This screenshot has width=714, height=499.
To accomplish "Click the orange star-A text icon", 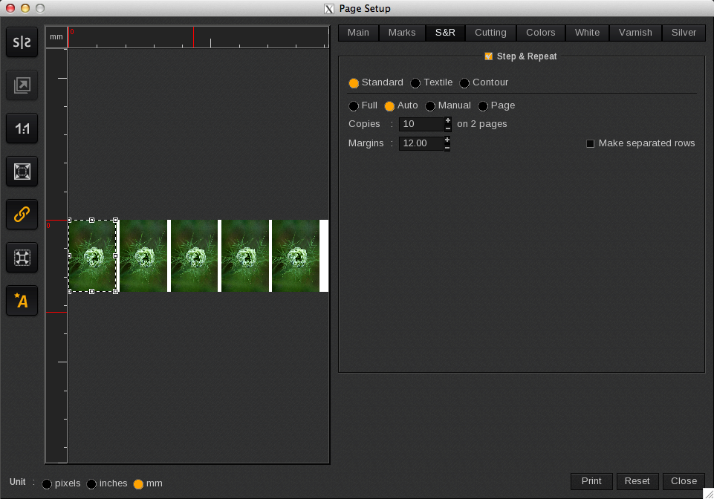I will (x=22, y=300).
